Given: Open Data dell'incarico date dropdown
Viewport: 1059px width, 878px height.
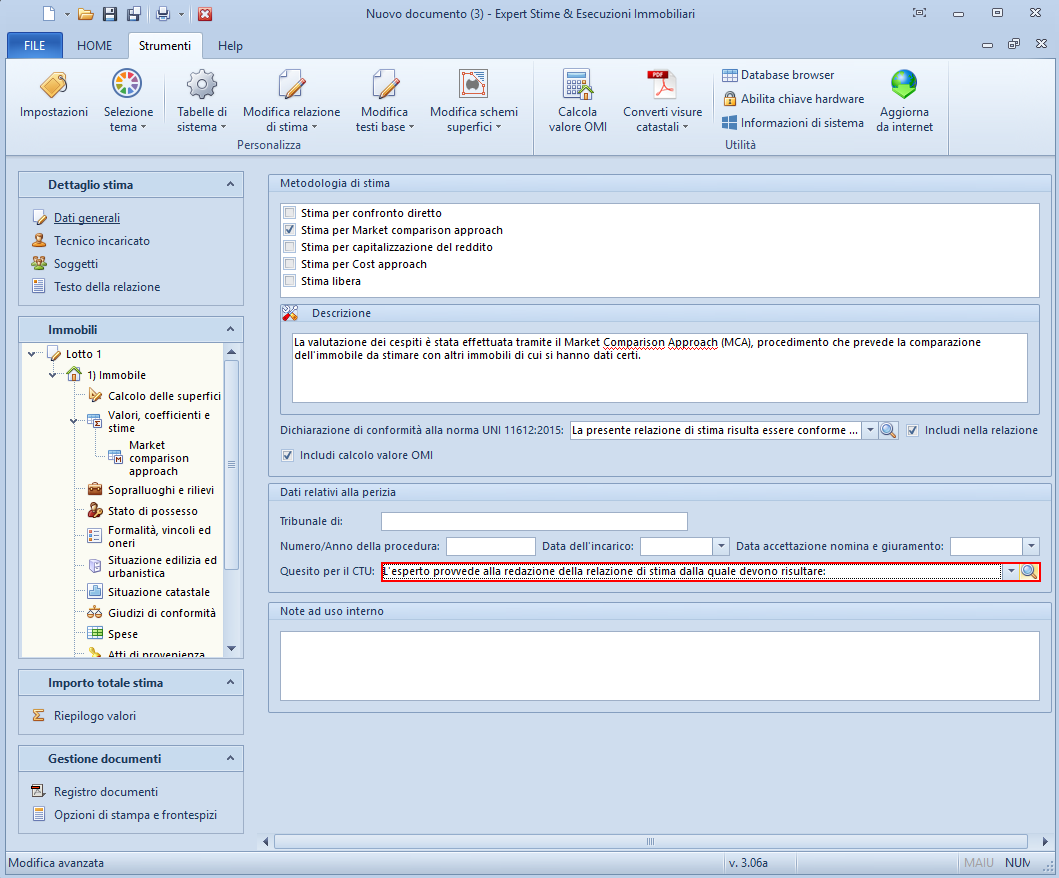Looking at the screenshot, I should (721, 546).
